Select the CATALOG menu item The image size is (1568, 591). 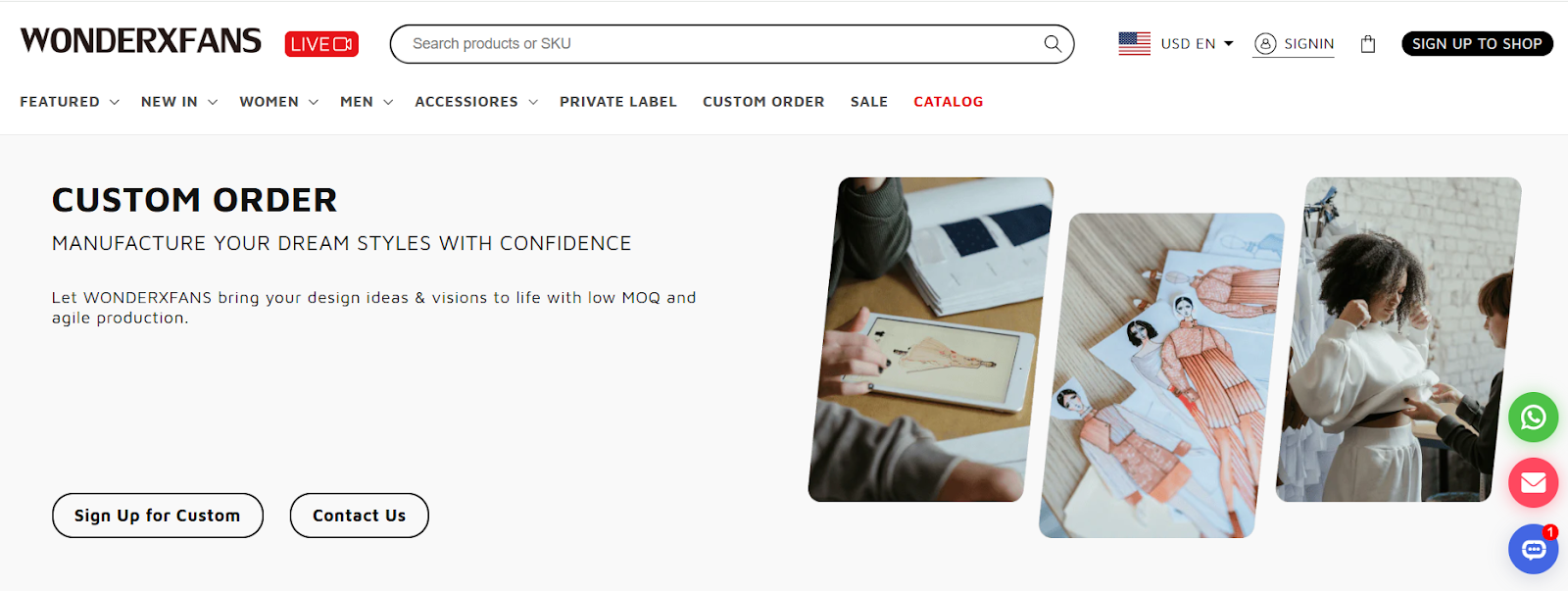coord(948,102)
